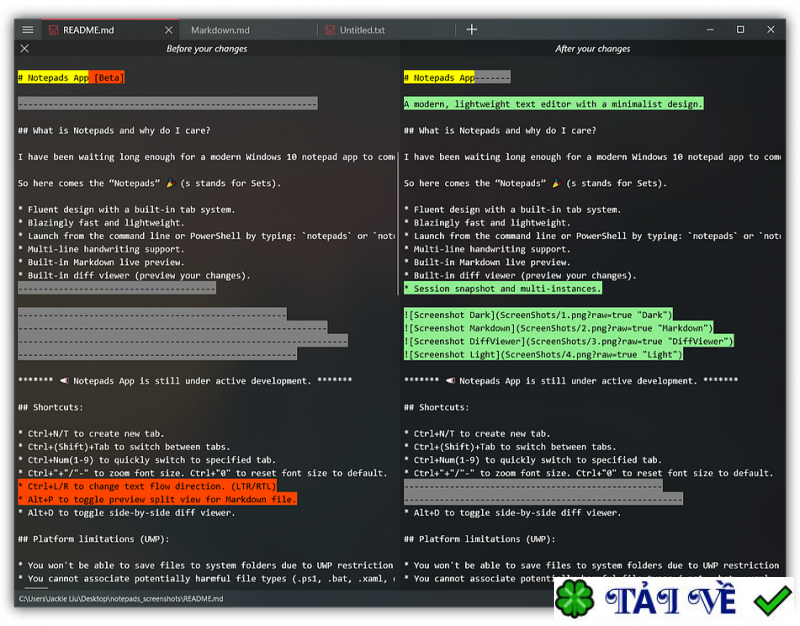Click '## Shortcuts:' heading in left pane
The image size is (800, 626).
point(51,407)
